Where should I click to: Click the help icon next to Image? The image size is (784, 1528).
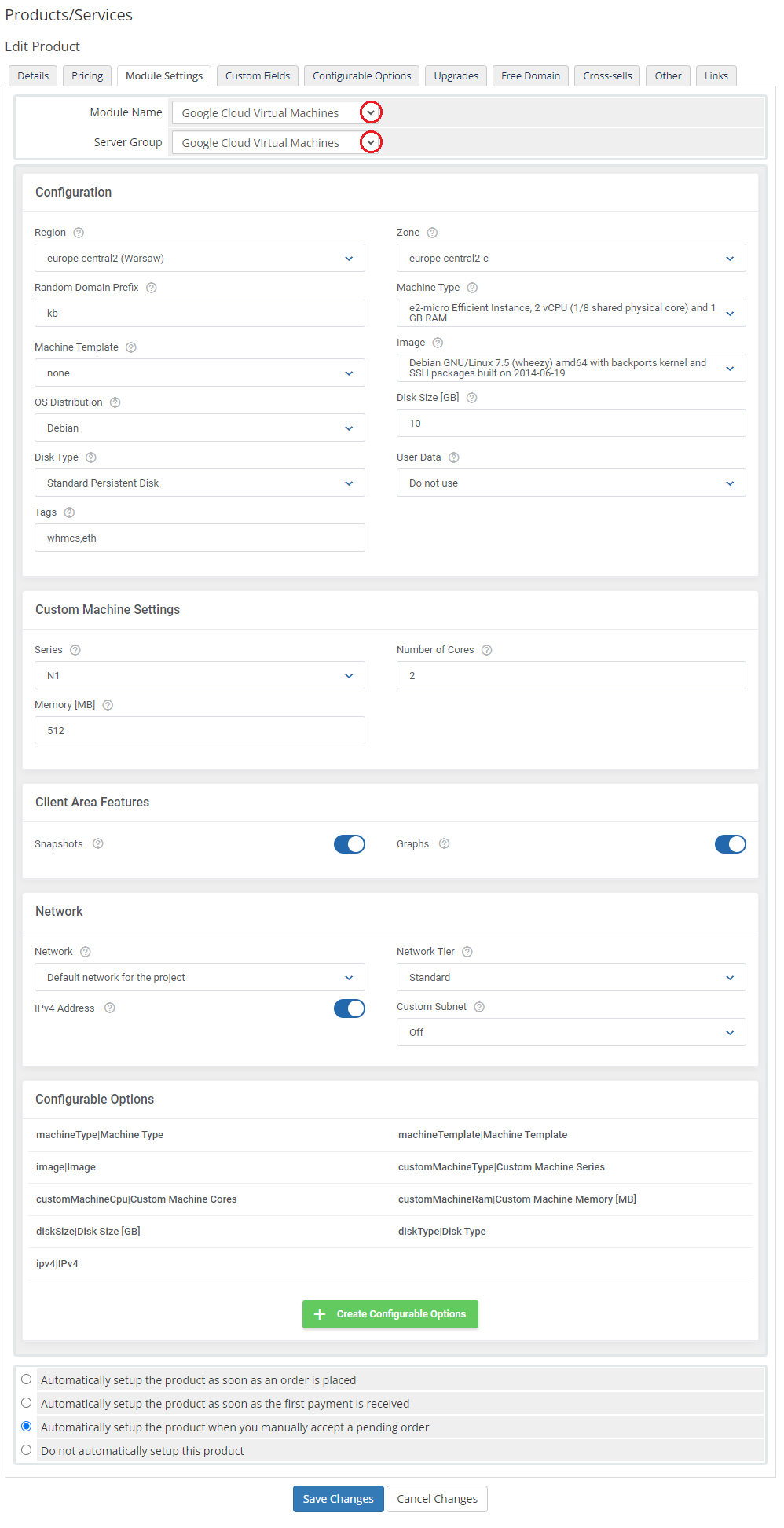coord(438,343)
